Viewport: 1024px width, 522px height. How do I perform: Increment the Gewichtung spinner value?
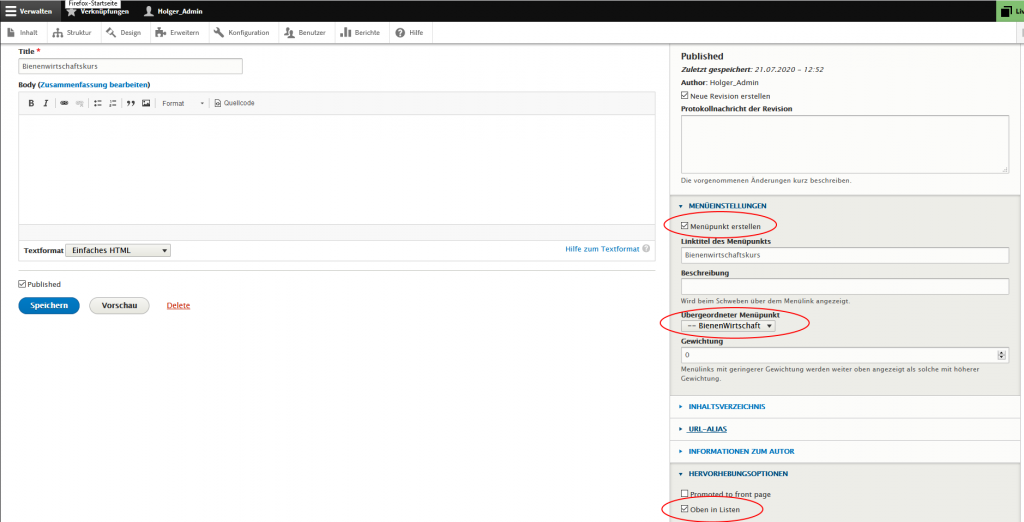click(x=1001, y=352)
